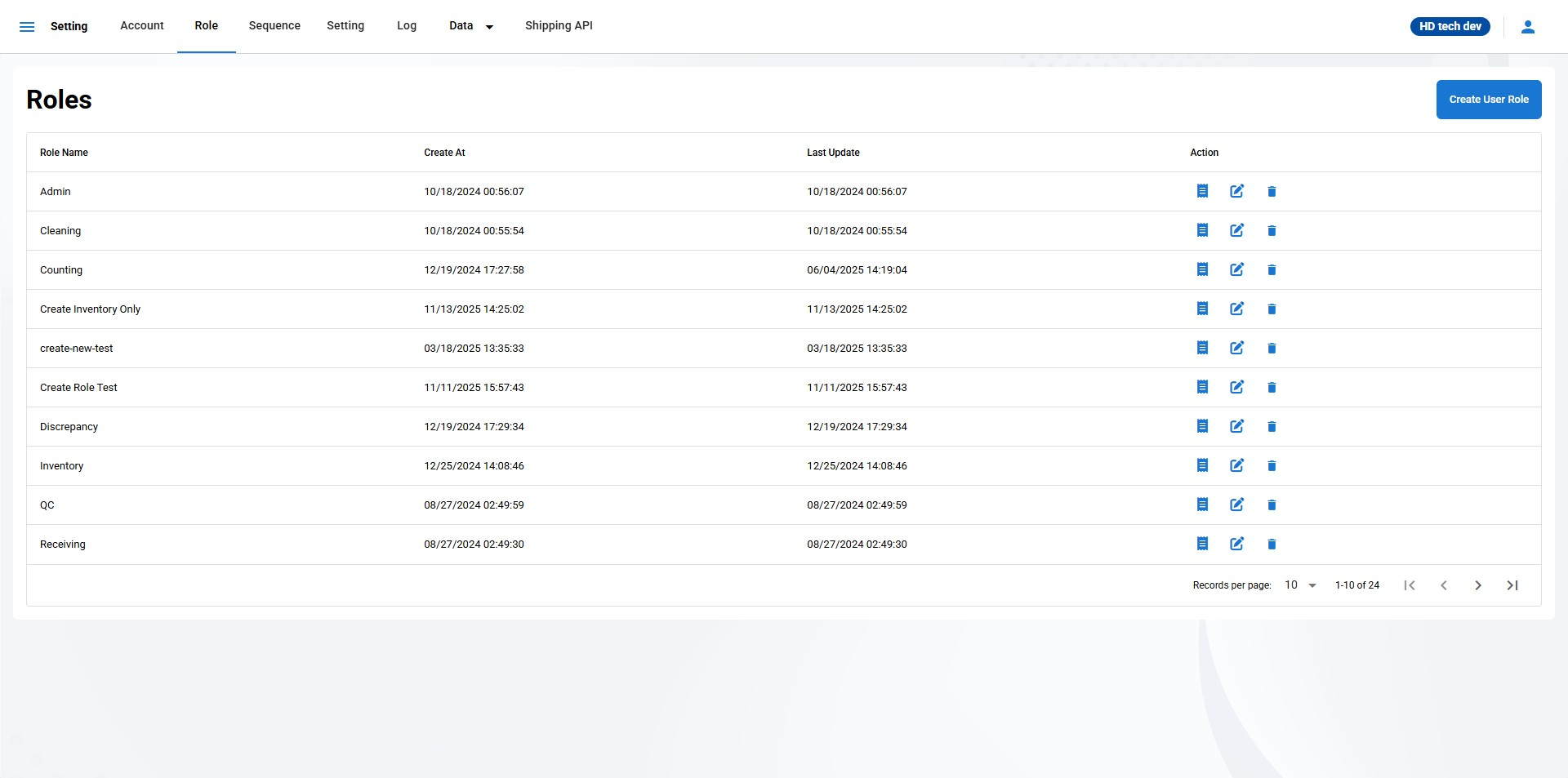Open the Sequence tab

tap(274, 26)
